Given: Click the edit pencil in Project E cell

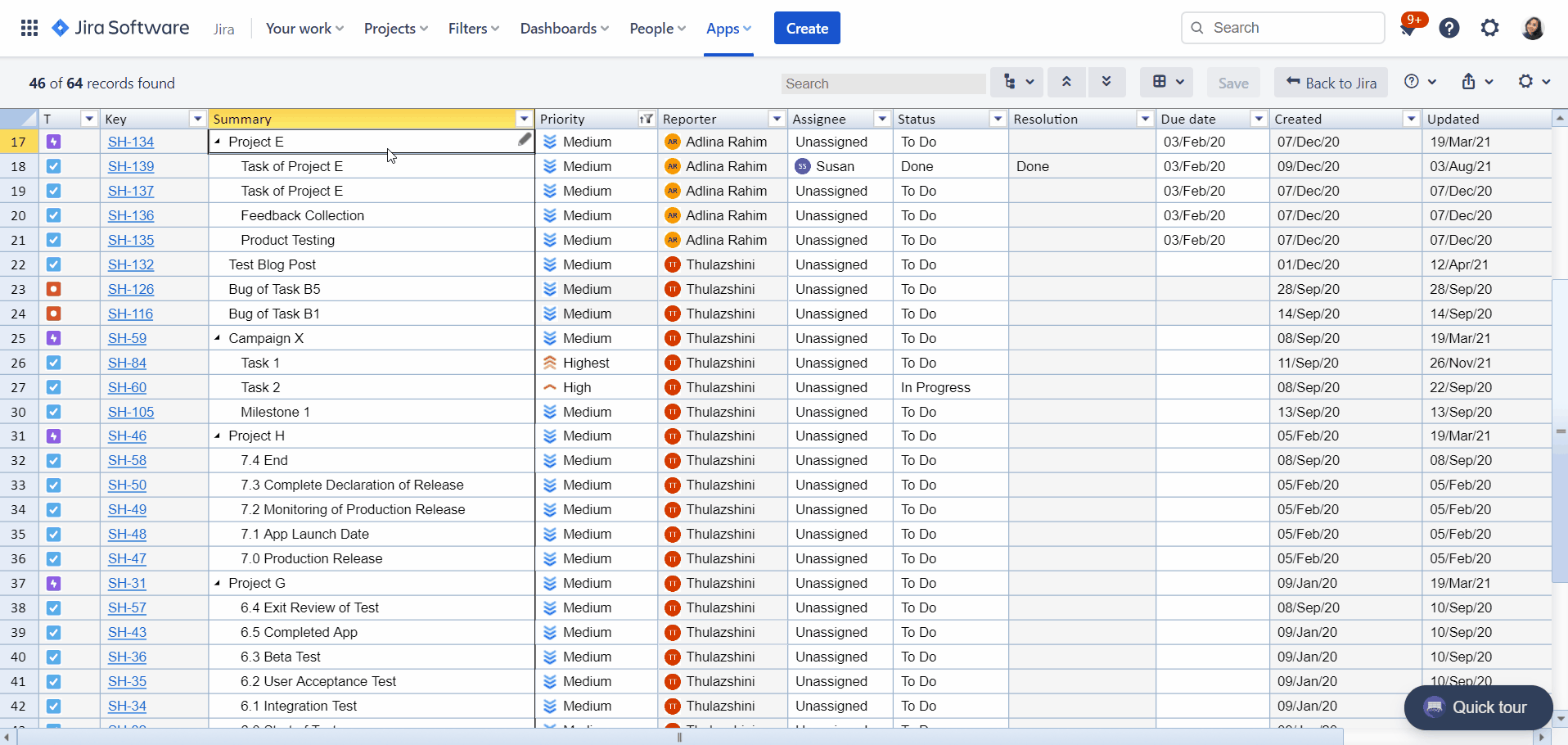Looking at the screenshot, I should (x=525, y=140).
